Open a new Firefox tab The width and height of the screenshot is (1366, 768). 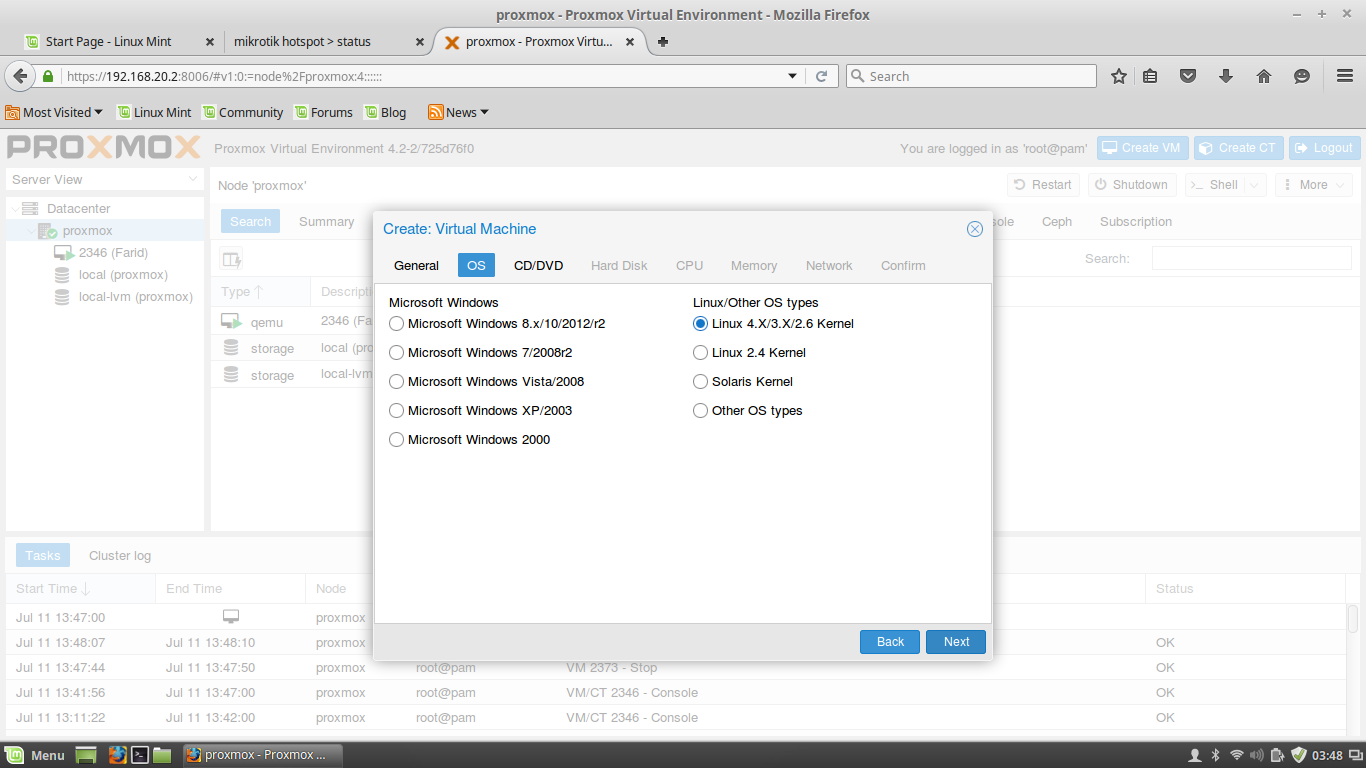coord(663,42)
